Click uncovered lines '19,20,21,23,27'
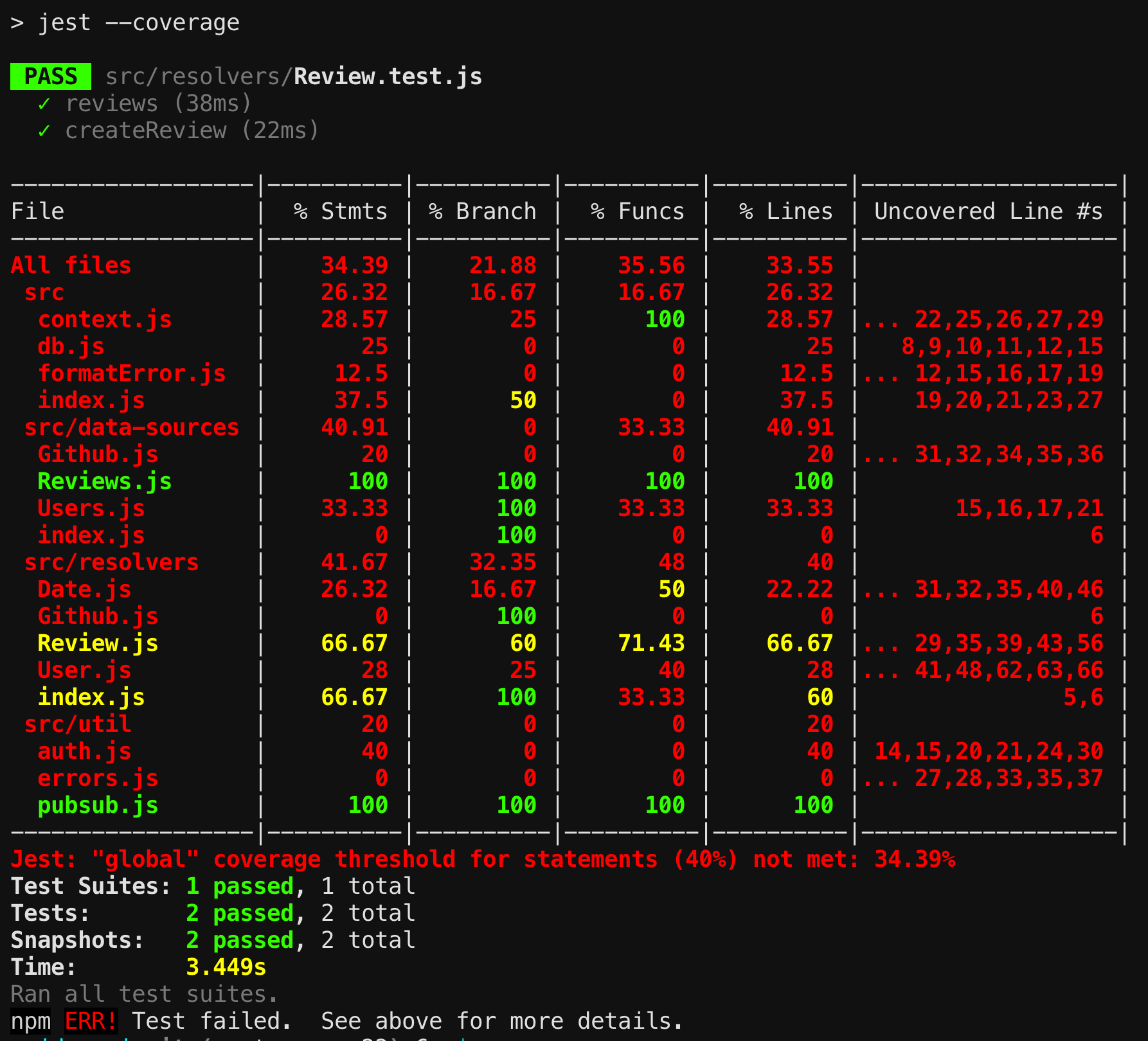Image resolution: width=1148 pixels, height=1041 pixels. (x=1009, y=400)
